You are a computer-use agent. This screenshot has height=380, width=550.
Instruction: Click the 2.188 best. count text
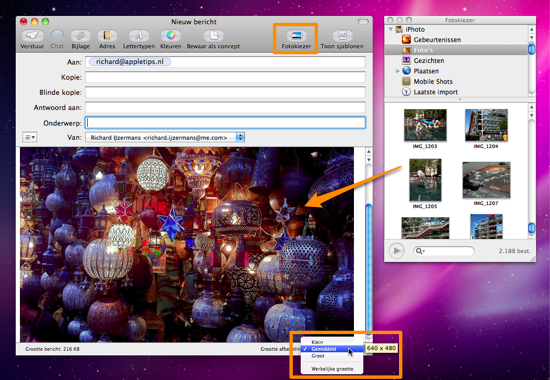515,251
